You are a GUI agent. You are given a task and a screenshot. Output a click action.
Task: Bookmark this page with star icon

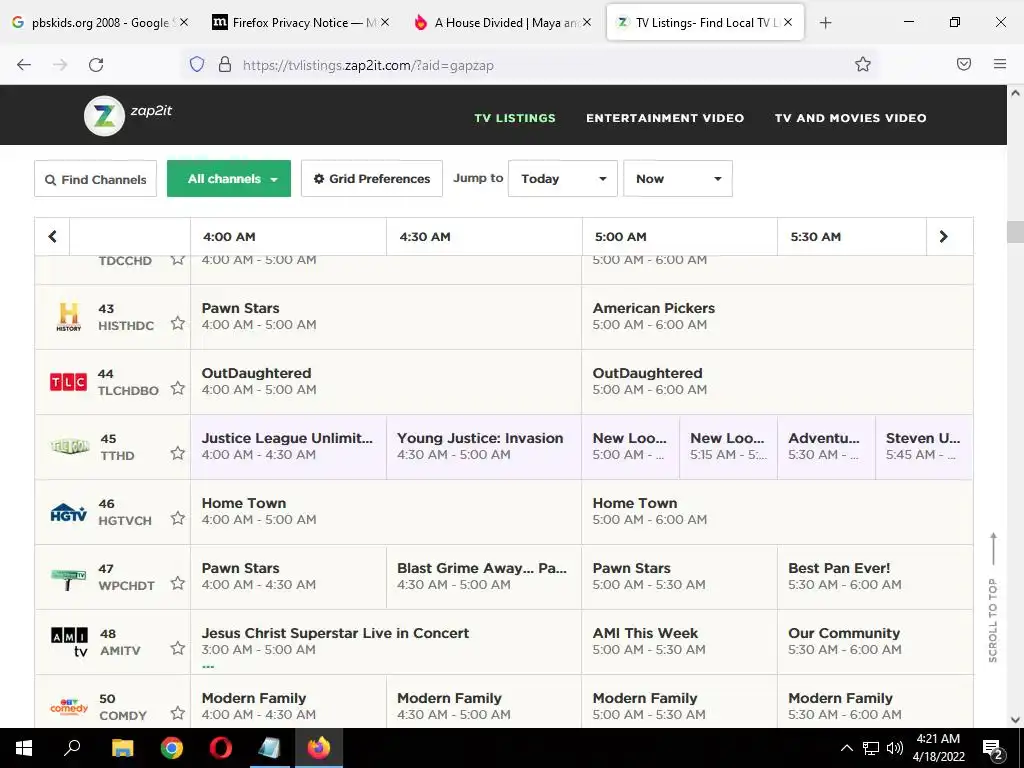[x=863, y=64]
